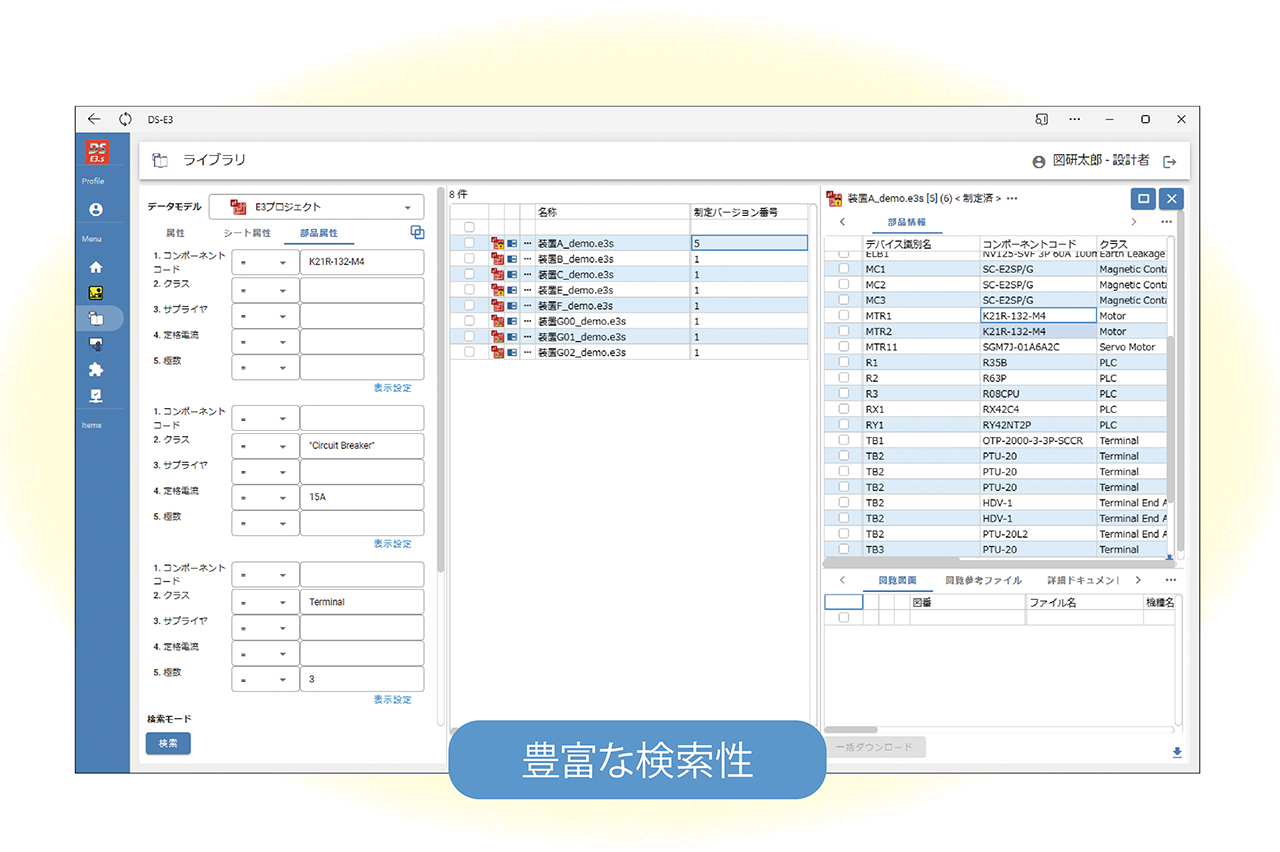Click the 検索 search button

pos(168,743)
